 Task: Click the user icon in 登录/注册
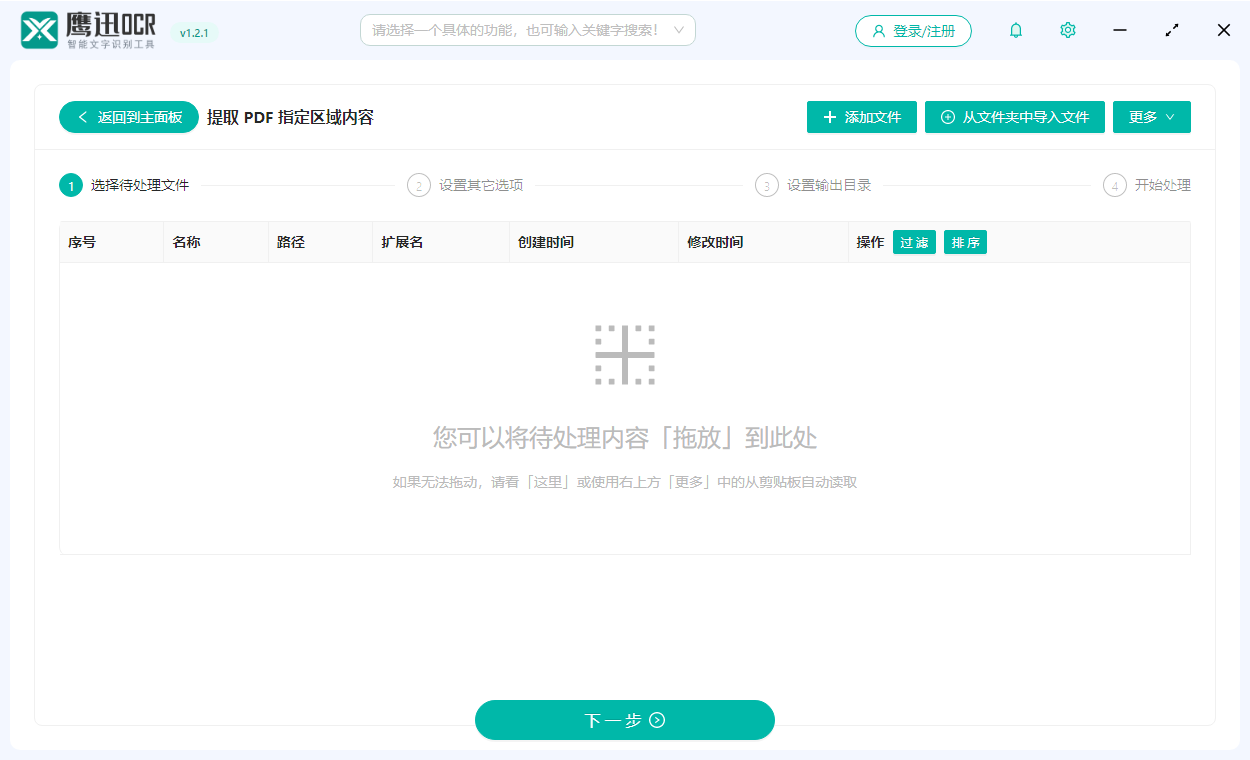879,31
